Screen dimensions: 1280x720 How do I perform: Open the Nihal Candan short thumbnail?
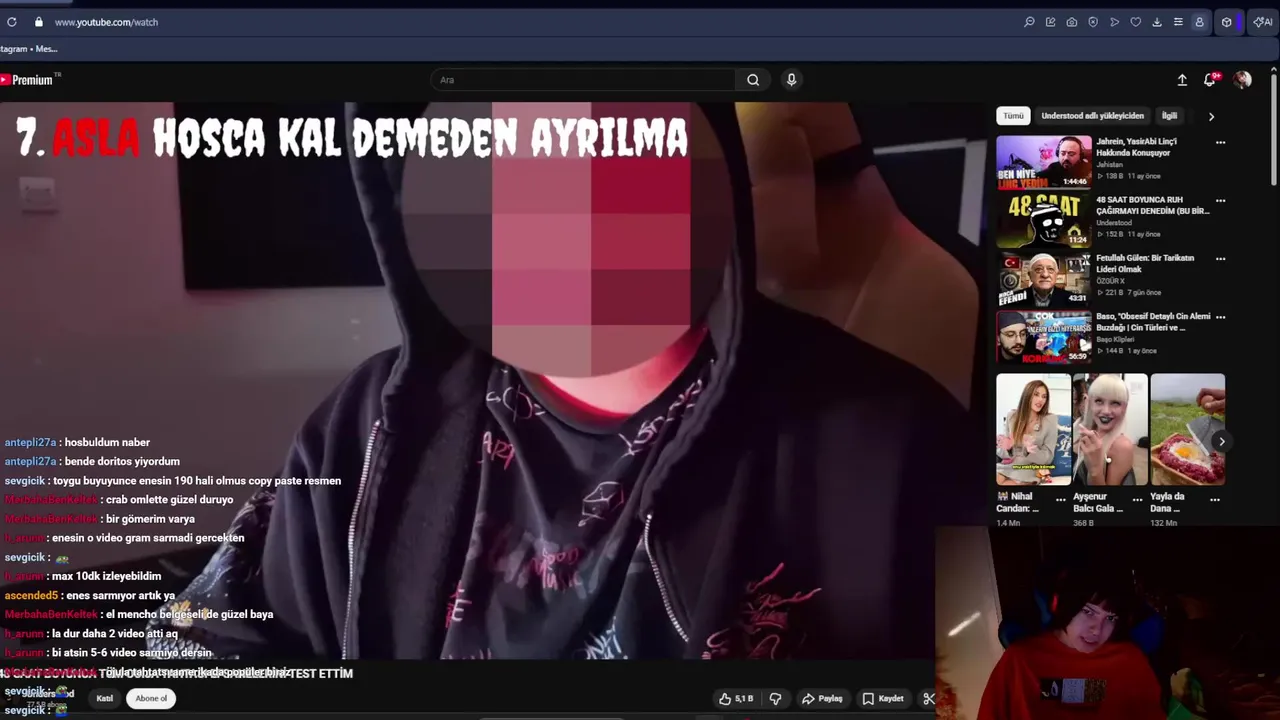click(1033, 429)
